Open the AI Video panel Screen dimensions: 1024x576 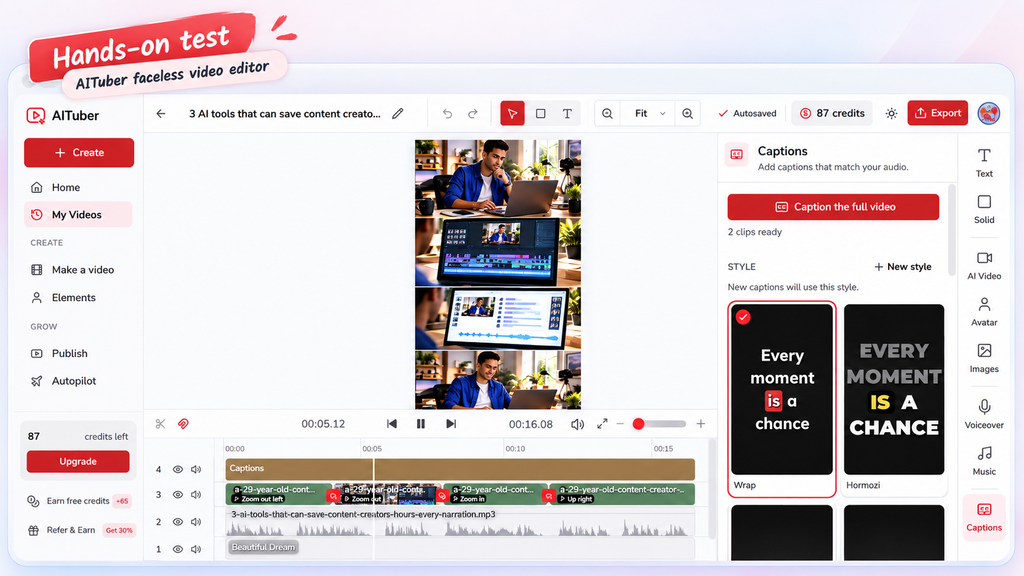984,265
